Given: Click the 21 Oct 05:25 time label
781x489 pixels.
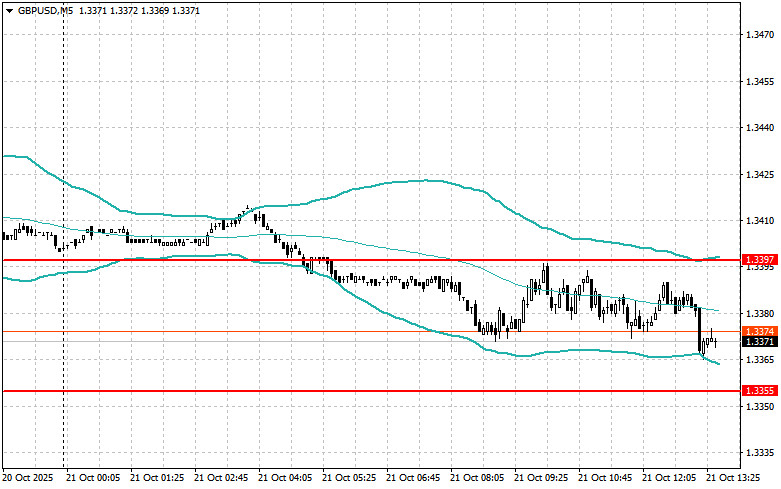Looking at the screenshot, I should 349,478.
